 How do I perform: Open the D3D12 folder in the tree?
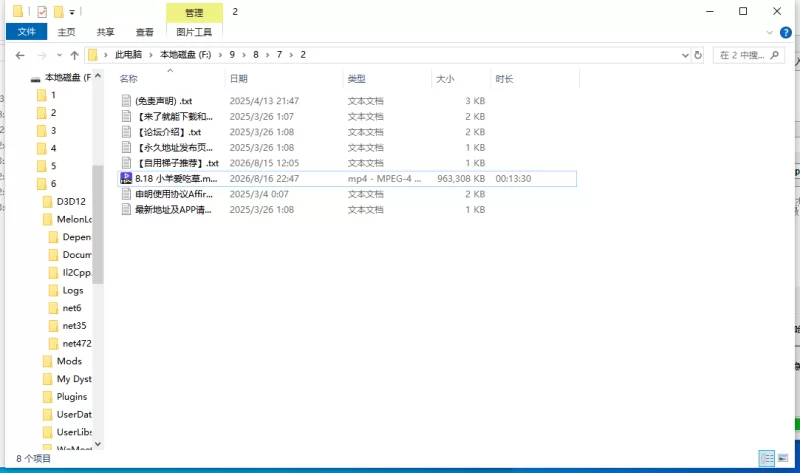pyautogui.click(x=71, y=202)
